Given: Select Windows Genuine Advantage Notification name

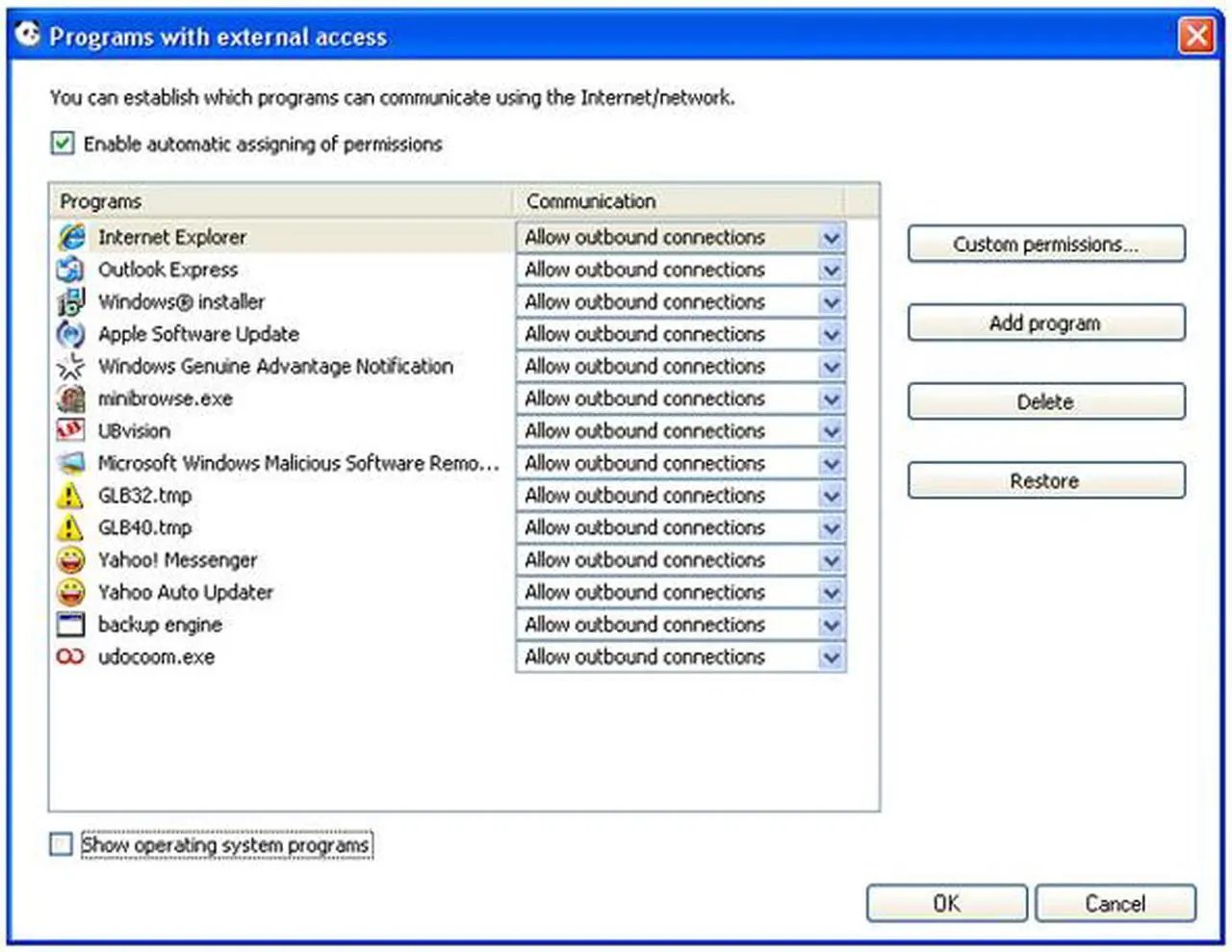Looking at the screenshot, I should pos(275,367).
